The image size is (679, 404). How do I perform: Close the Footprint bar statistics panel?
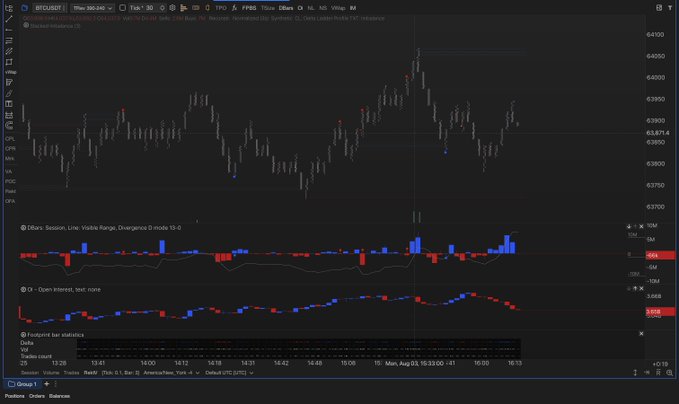tap(641, 334)
